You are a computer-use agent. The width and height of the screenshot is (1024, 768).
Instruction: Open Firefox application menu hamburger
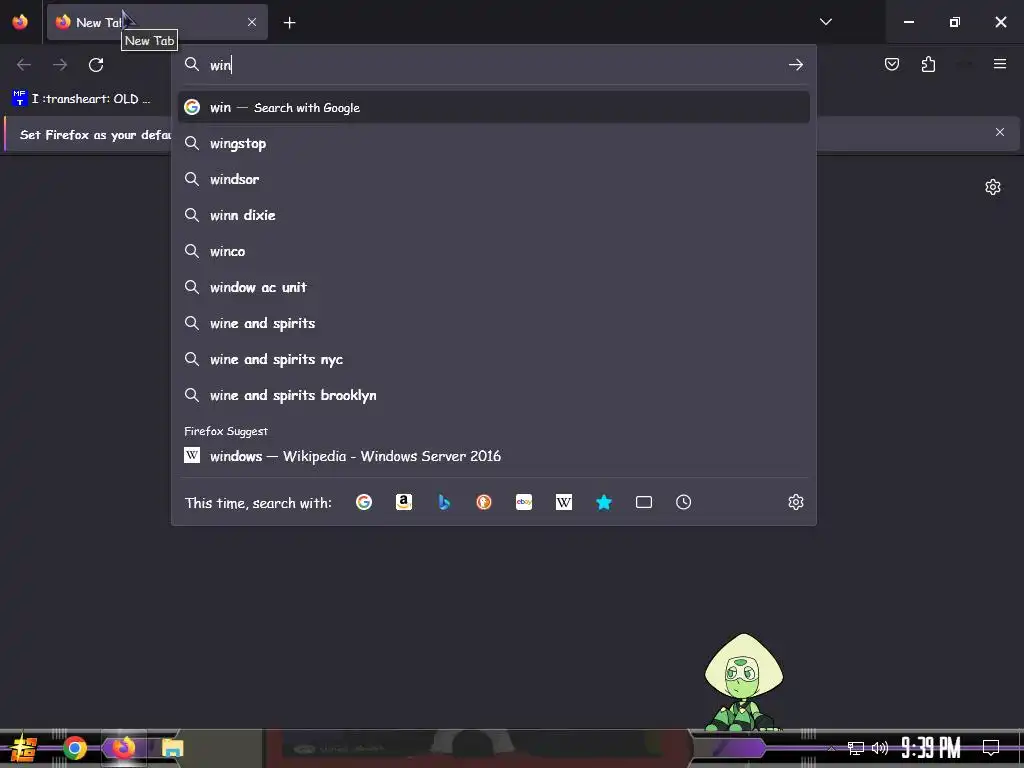tap(999, 64)
